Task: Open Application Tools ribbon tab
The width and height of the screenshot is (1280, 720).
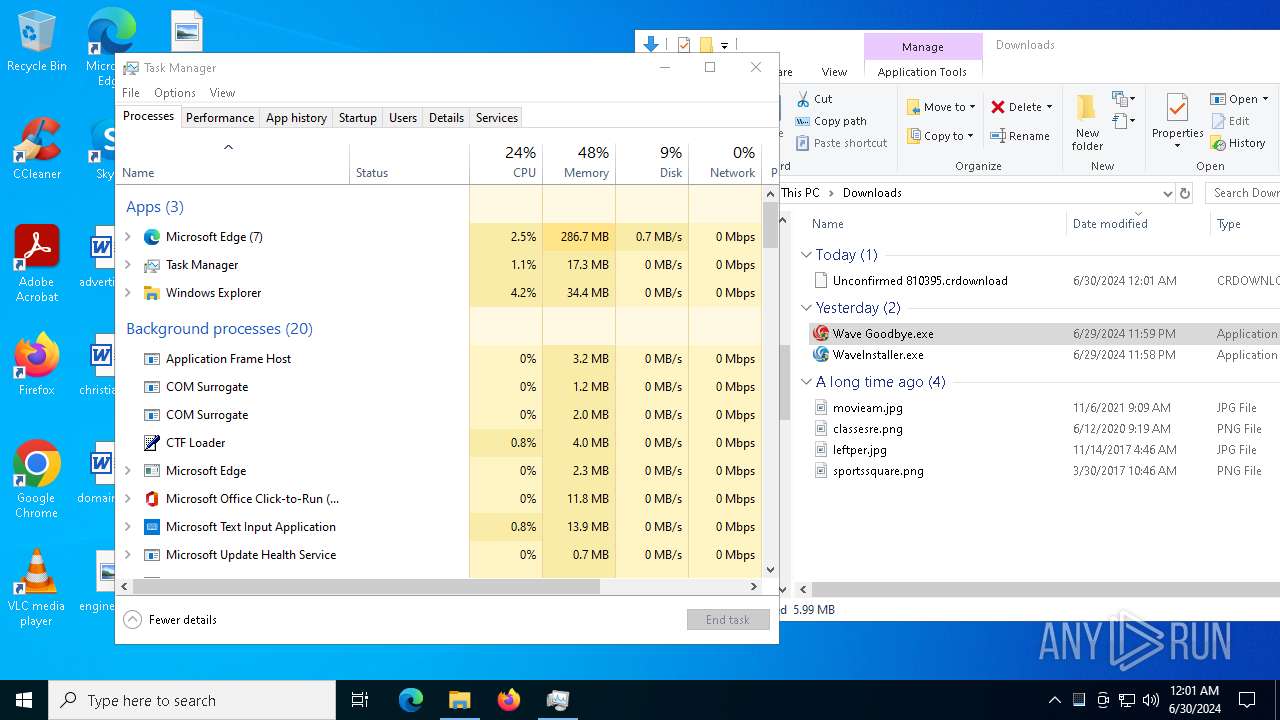Action: coord(922,72)
